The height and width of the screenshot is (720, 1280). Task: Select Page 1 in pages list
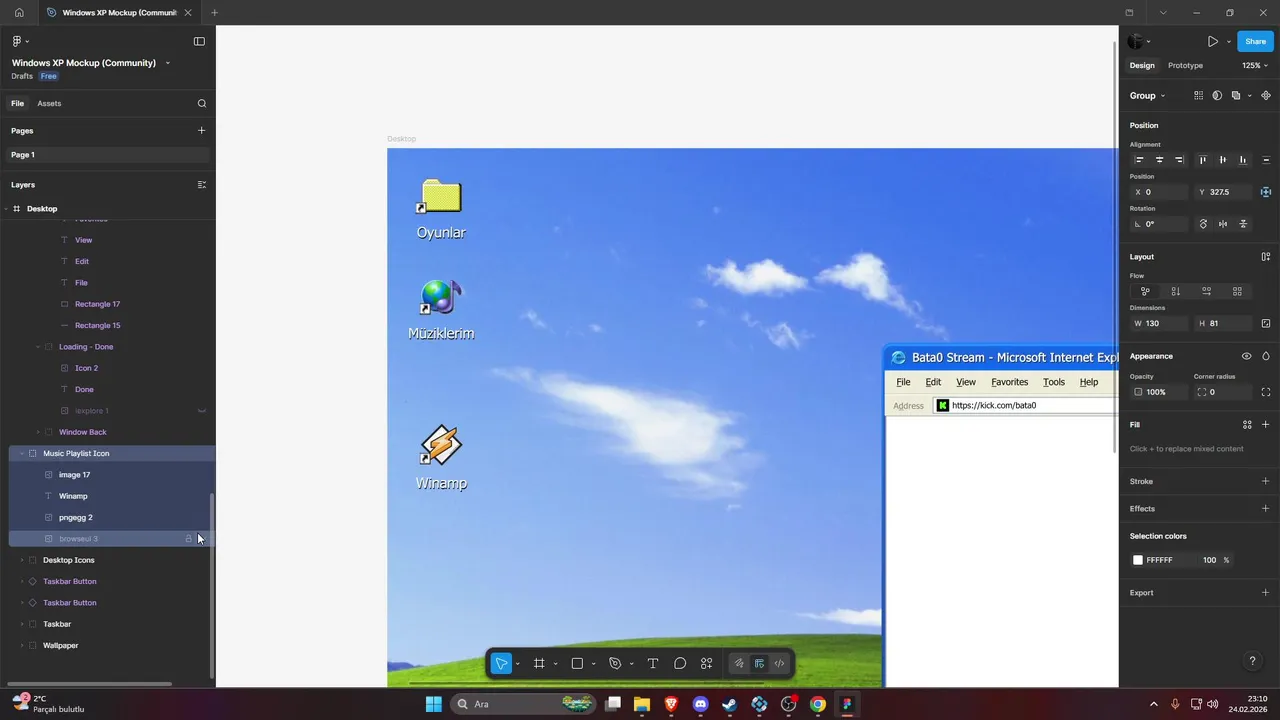108,155
